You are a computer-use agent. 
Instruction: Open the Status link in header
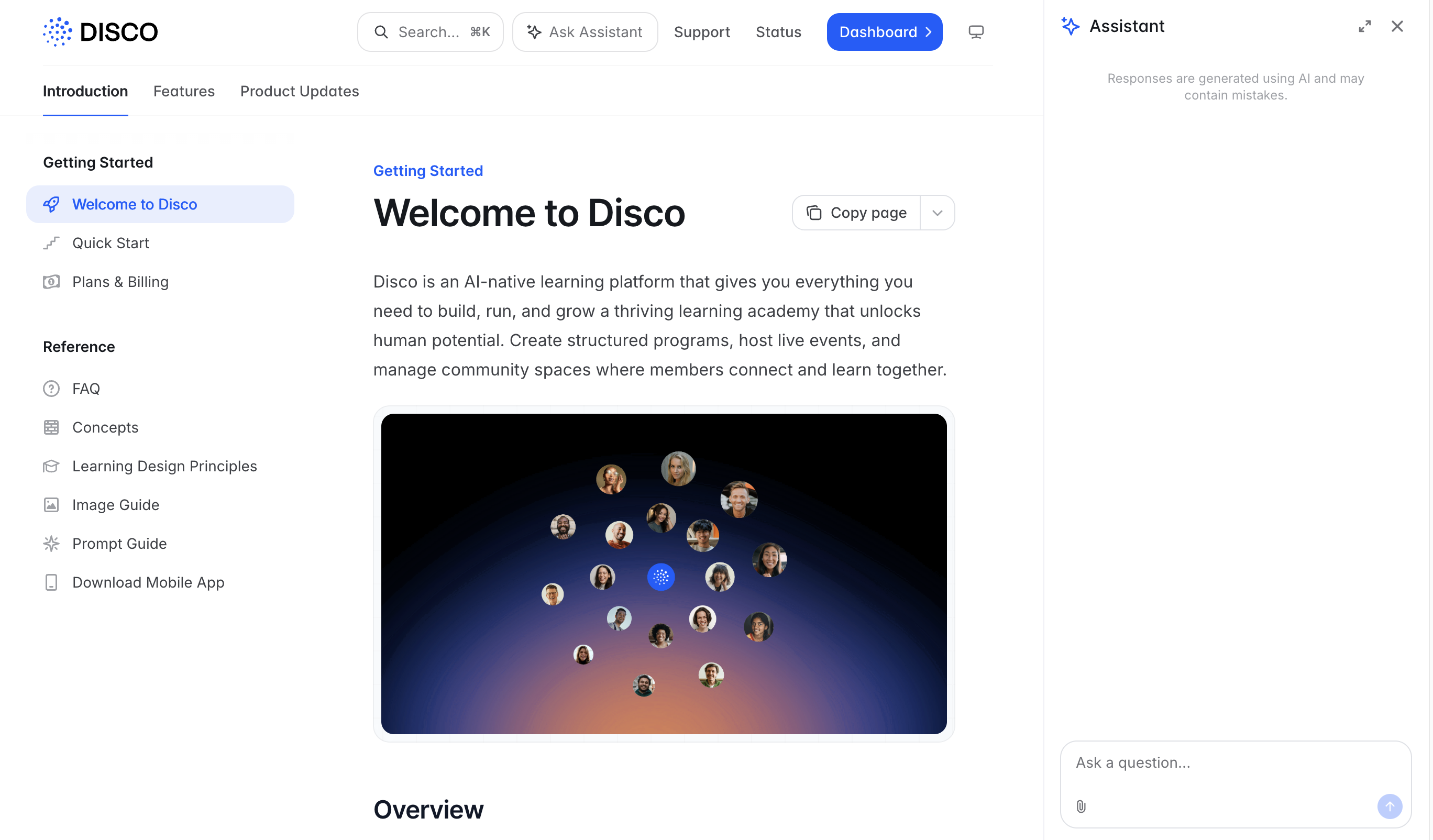(778, 32)
